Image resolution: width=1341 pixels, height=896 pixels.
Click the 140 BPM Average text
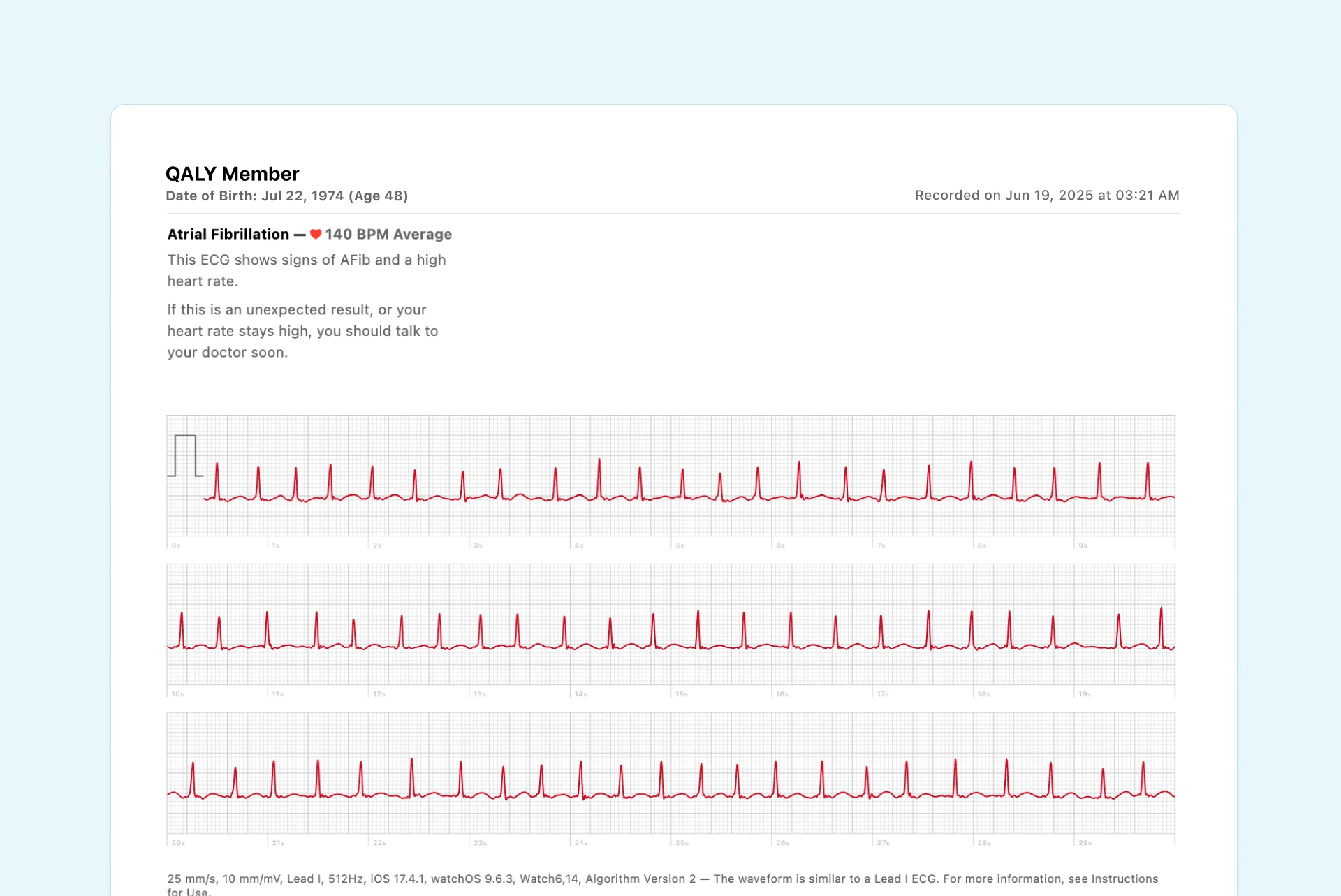[388, 235]
